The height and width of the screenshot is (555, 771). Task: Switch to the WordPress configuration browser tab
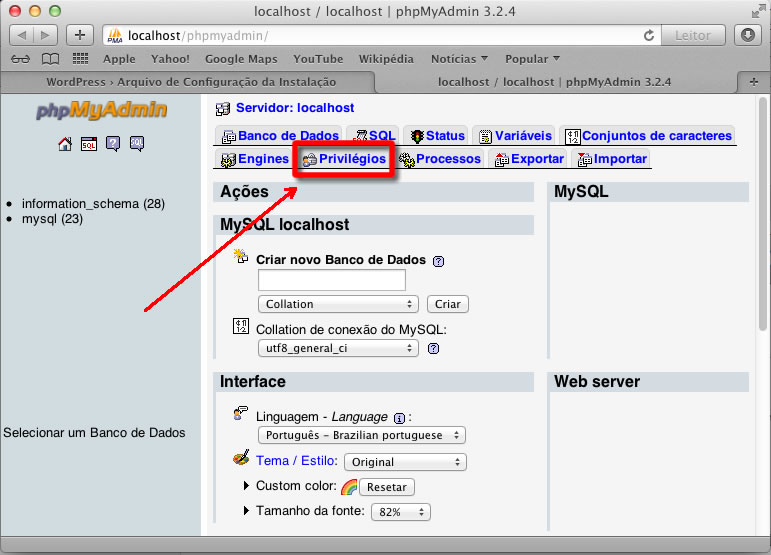tap(191, 82)
